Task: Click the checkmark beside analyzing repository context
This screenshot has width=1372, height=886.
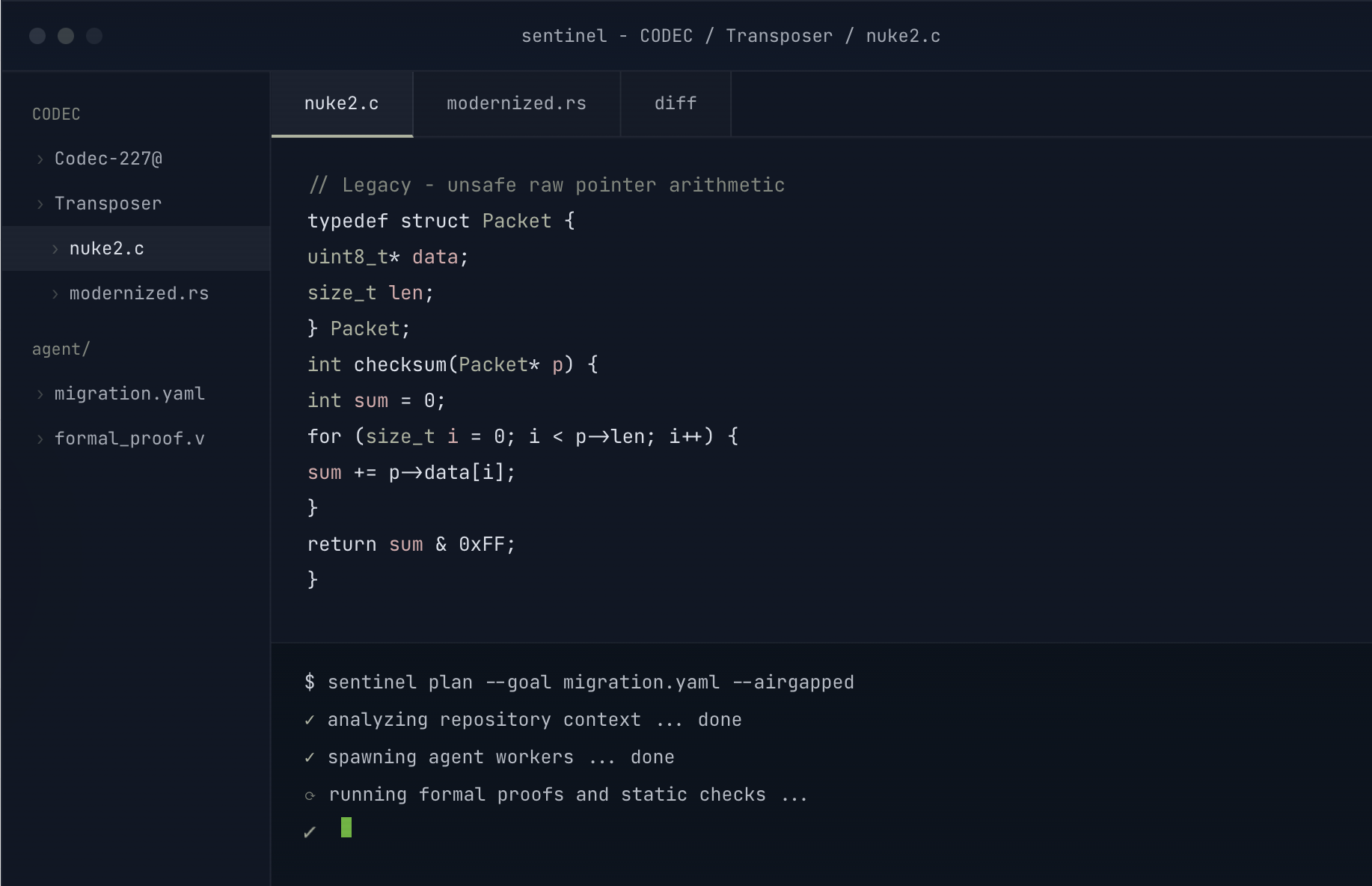Action: (x=310, y=720)
